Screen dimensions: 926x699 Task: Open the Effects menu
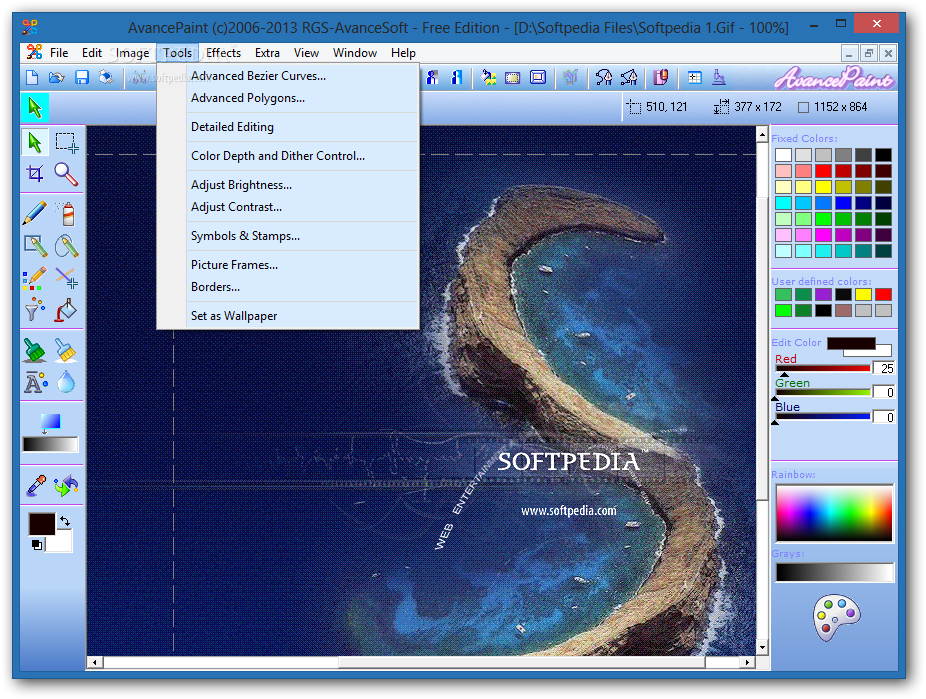point(223,53)
